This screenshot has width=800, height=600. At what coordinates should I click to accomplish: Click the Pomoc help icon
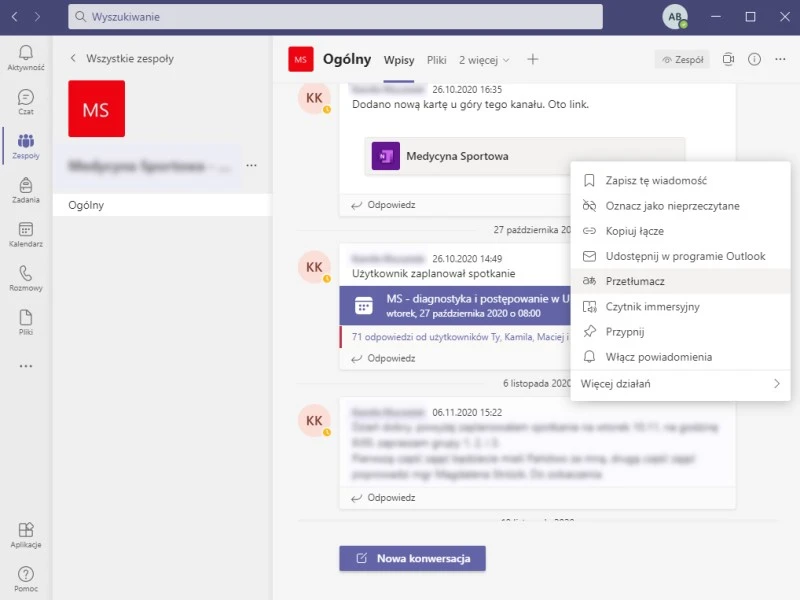pos(26,578)
